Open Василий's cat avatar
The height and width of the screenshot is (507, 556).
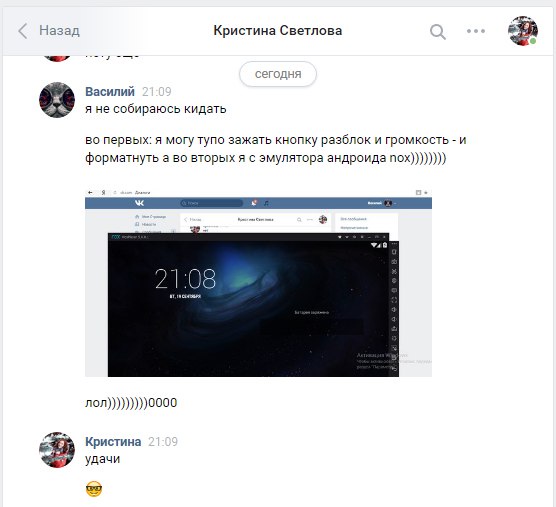coord(57,100)
